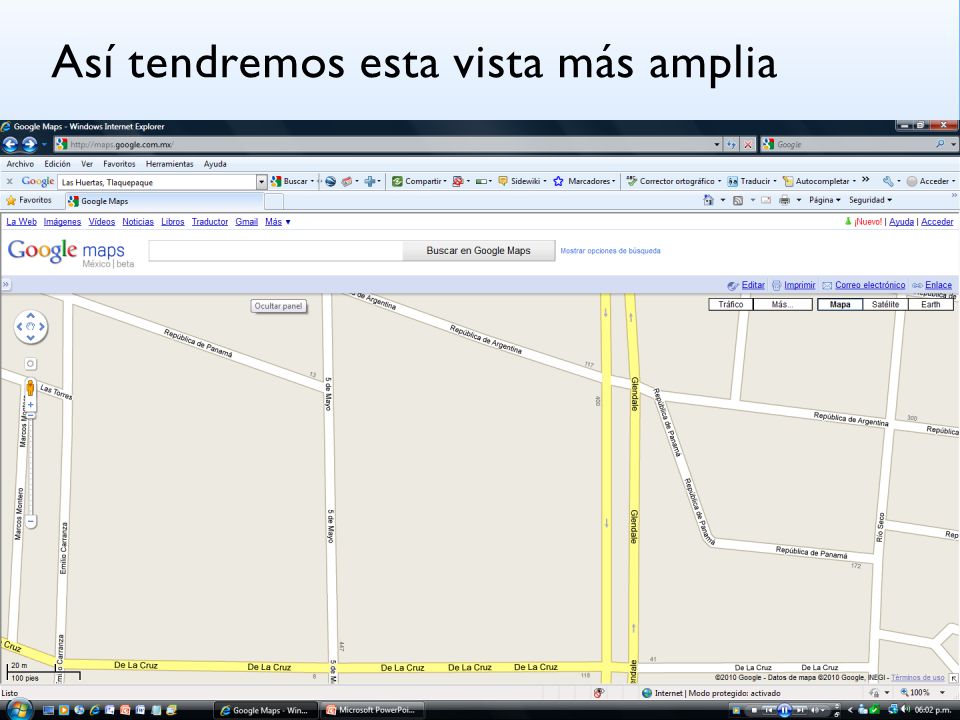Click the Imprimir link
Screen dimensions: 960x720
pyautogui.click(x=800, y=285)
